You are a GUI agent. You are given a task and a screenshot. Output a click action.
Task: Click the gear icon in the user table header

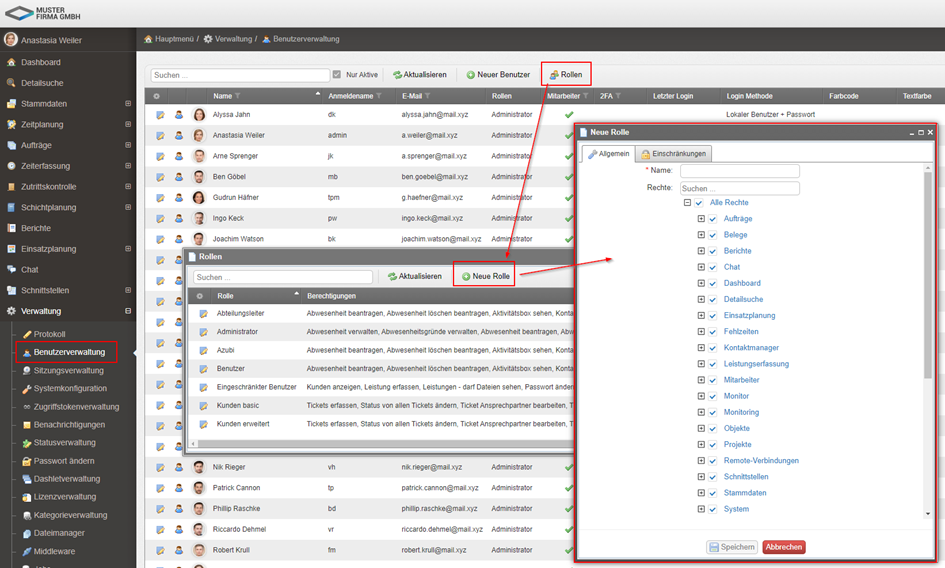(x=157, y=96)
